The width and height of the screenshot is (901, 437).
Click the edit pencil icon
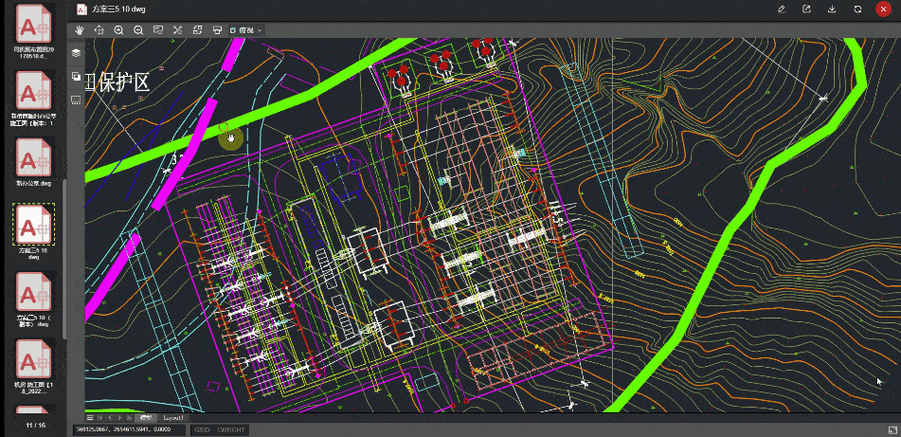click(781, 9)
